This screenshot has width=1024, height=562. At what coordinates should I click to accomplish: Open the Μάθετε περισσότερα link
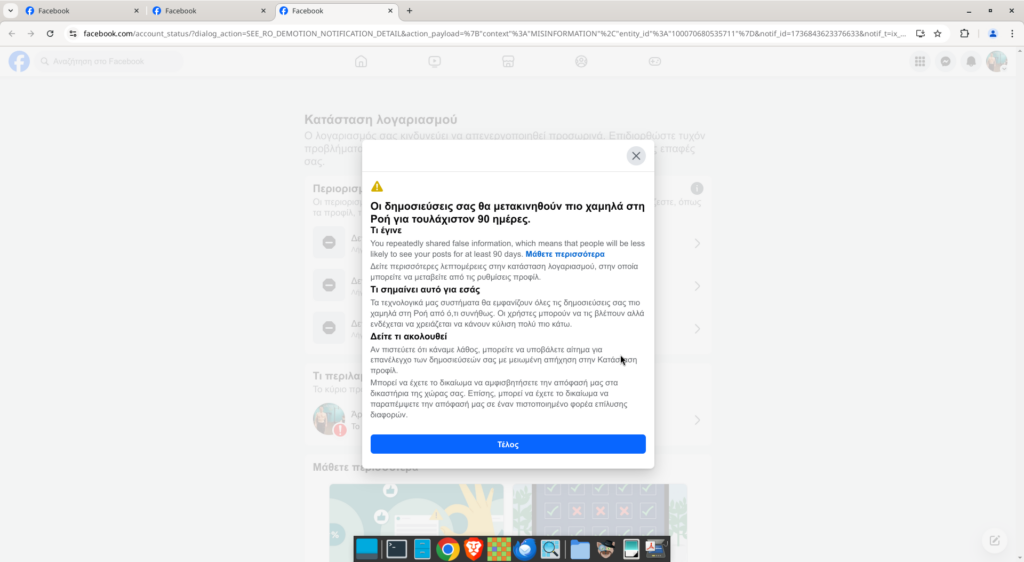pos(564,254)
